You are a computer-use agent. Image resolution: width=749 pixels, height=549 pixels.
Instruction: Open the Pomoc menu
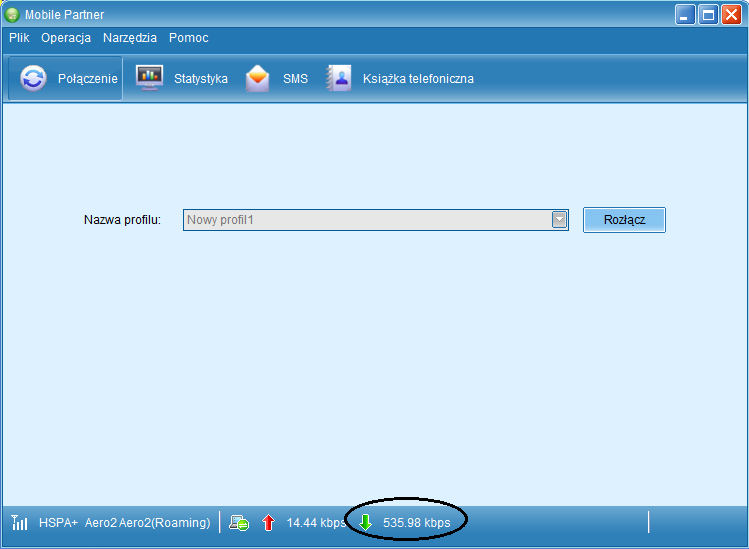coord(189,38)
